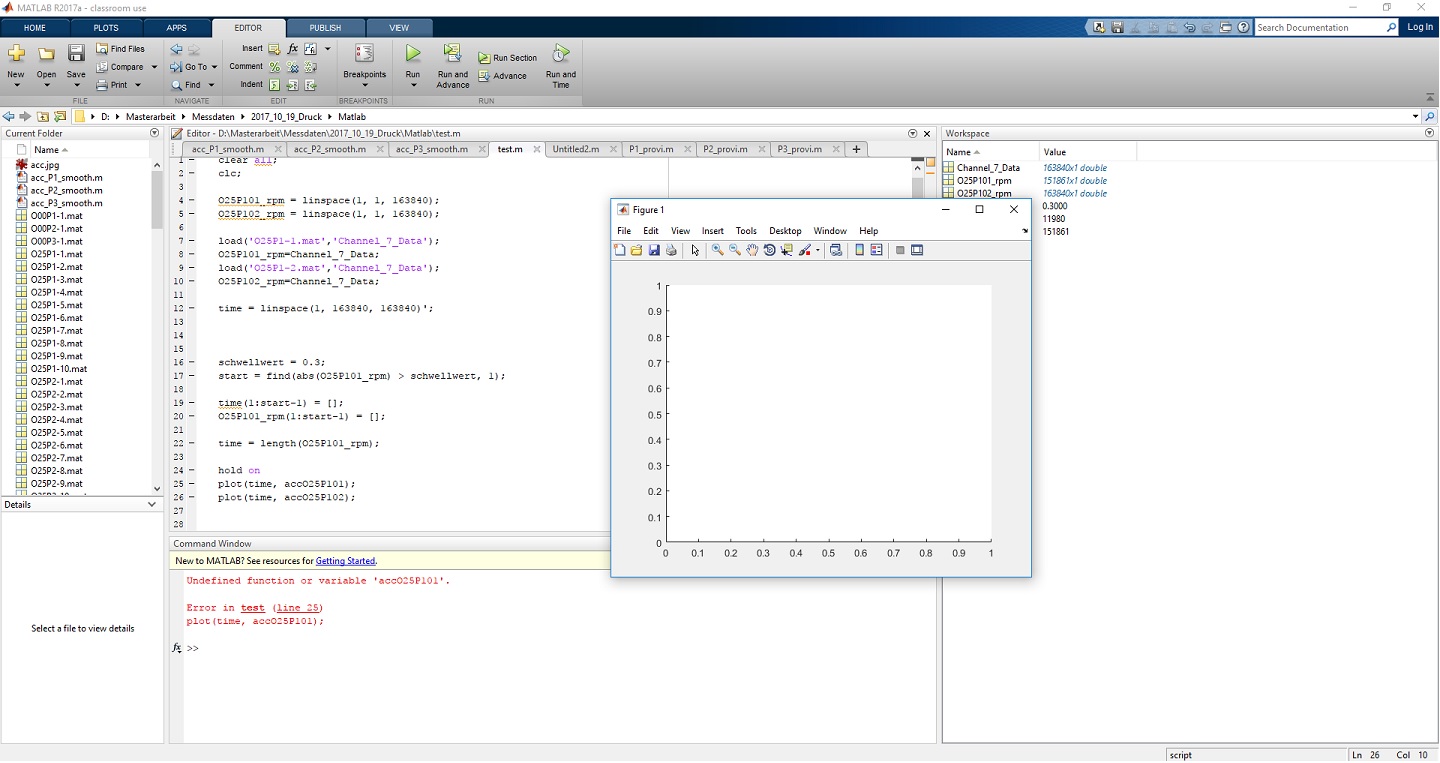The height and width of the screenshot is (763, 1440).
Task: Select the Zoom In tool in Figure 1
Action: click(x=718, y=250)
